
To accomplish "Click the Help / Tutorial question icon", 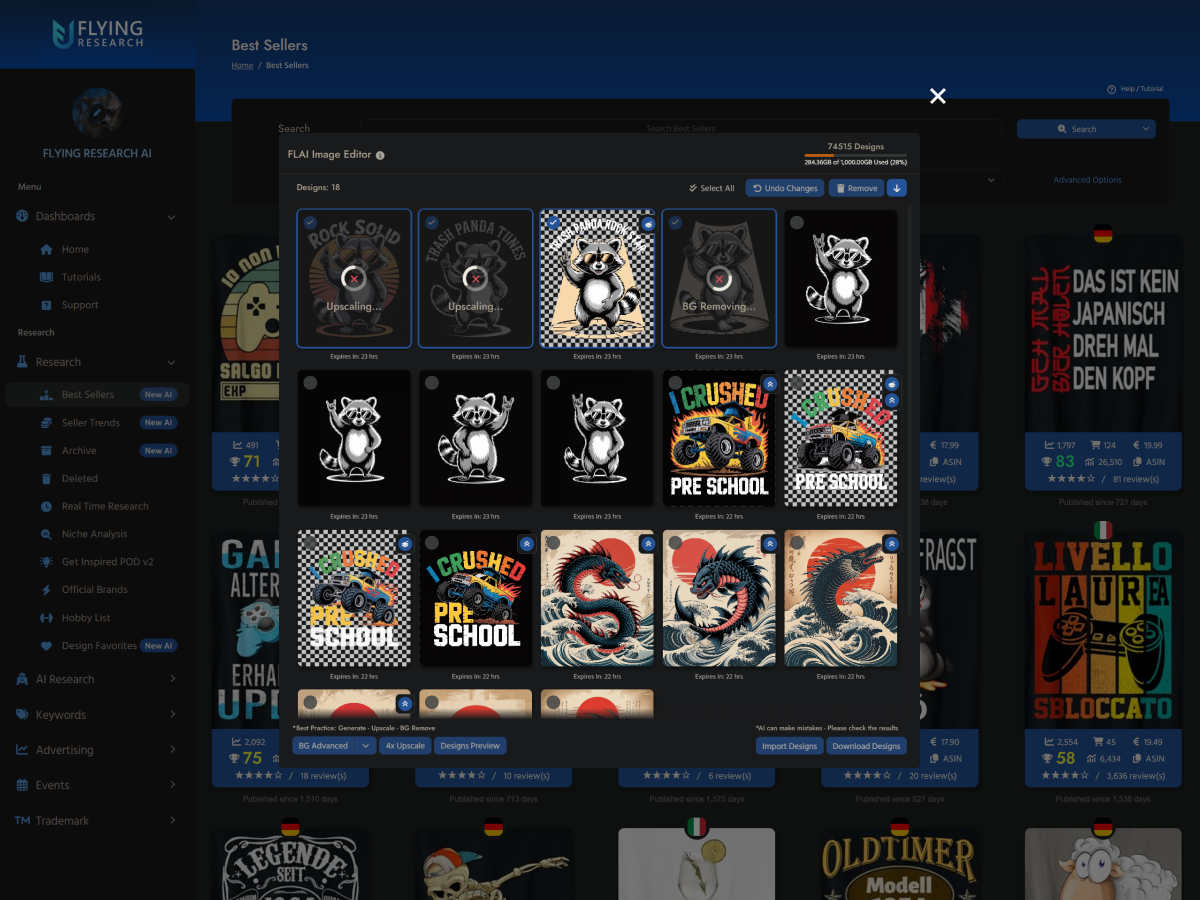I will click(x=1111, y=89).
